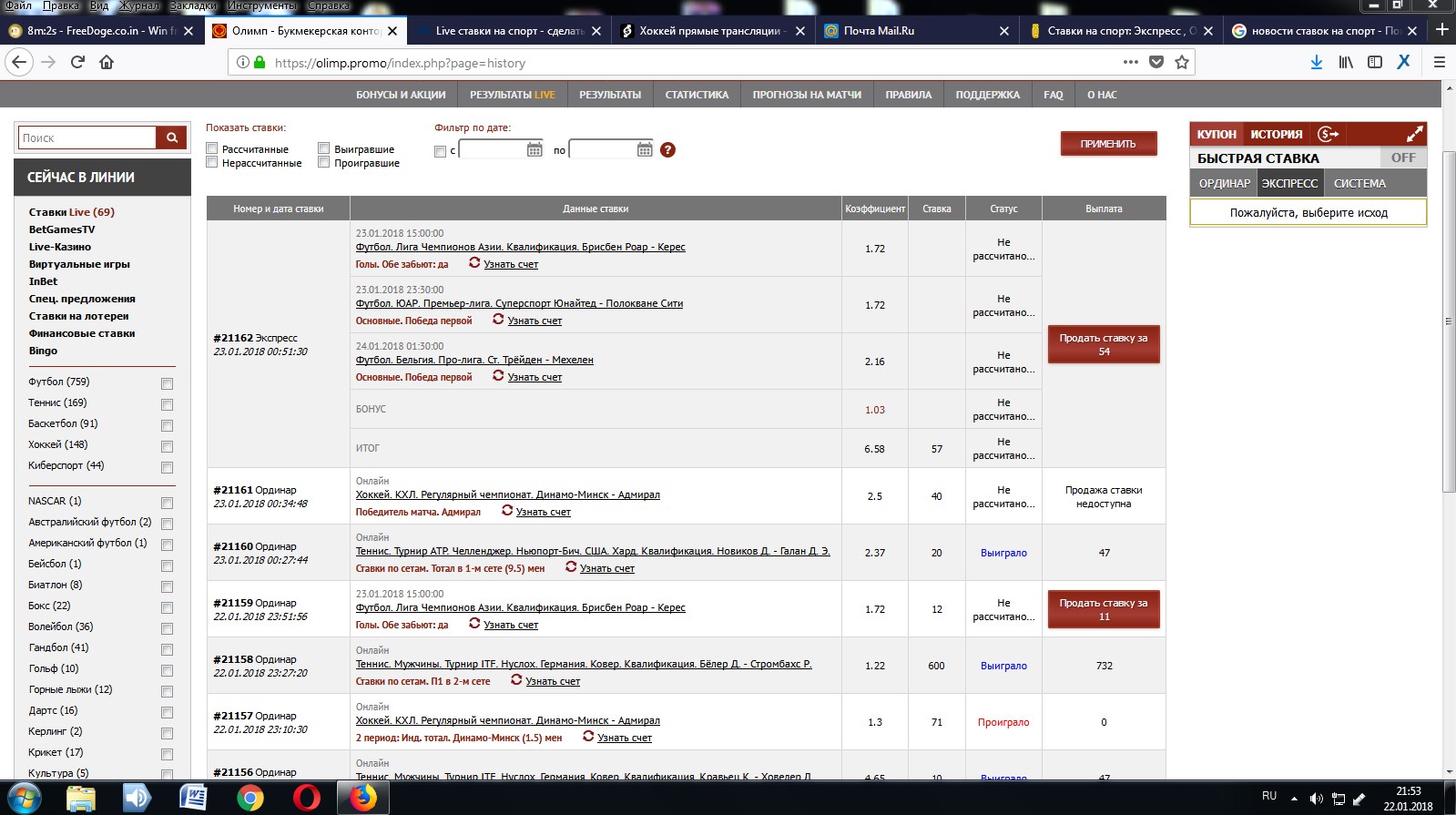
Task: Open Firefox downloads arrow
Action: pyautogui.click(x=1316, y=62)
